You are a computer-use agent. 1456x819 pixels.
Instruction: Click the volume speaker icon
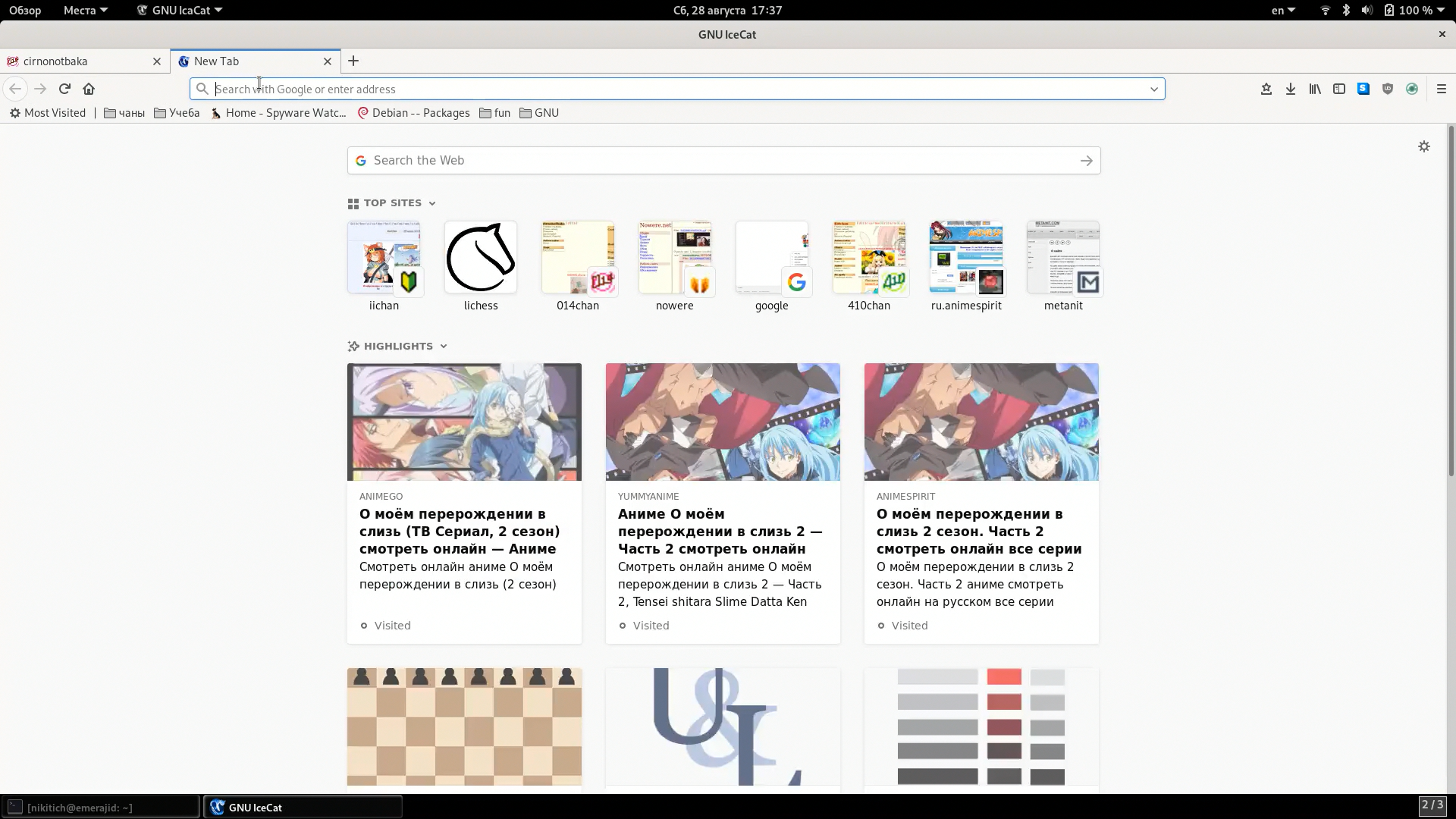1367,10
